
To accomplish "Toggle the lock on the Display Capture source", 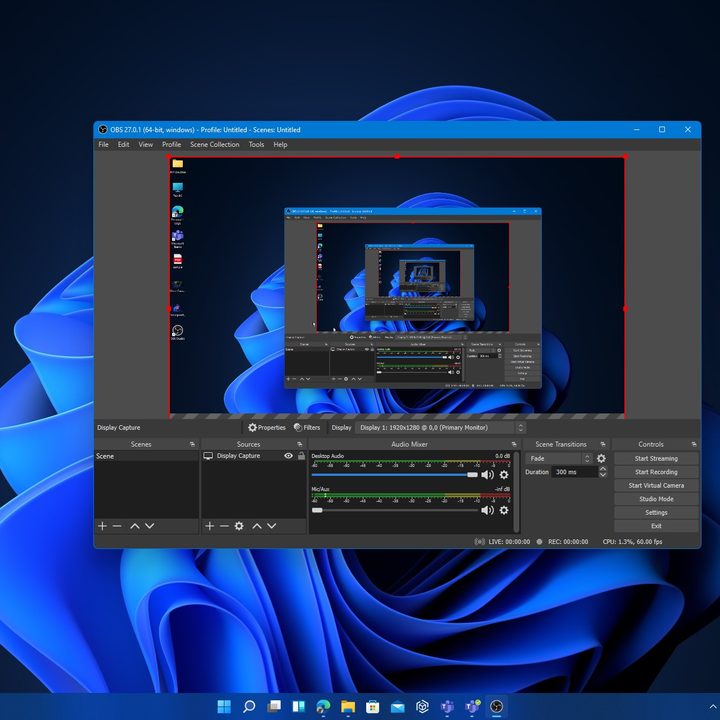I will [301, 456].
